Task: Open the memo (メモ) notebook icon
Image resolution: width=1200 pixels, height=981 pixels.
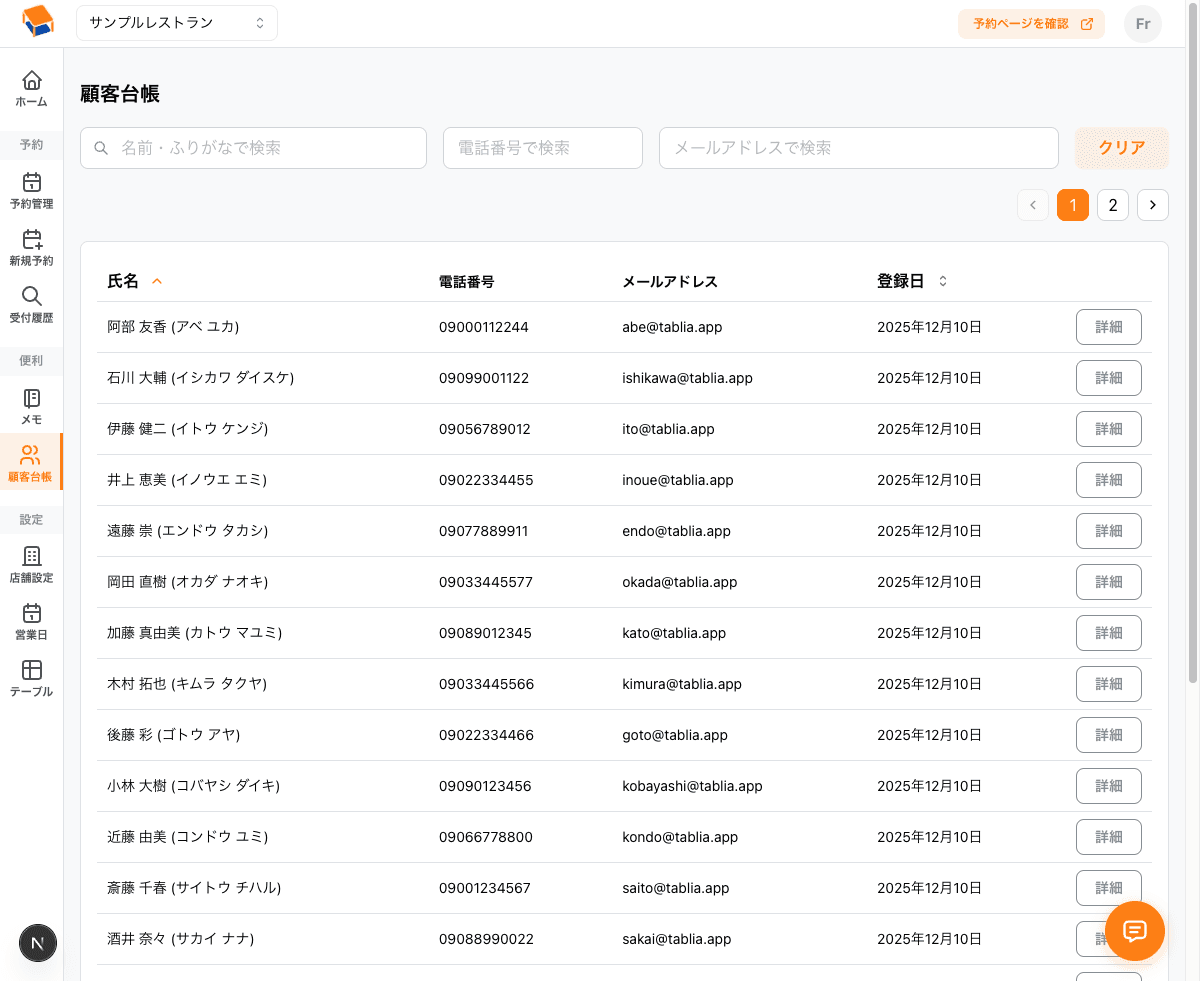Action: tap(32, 399)
